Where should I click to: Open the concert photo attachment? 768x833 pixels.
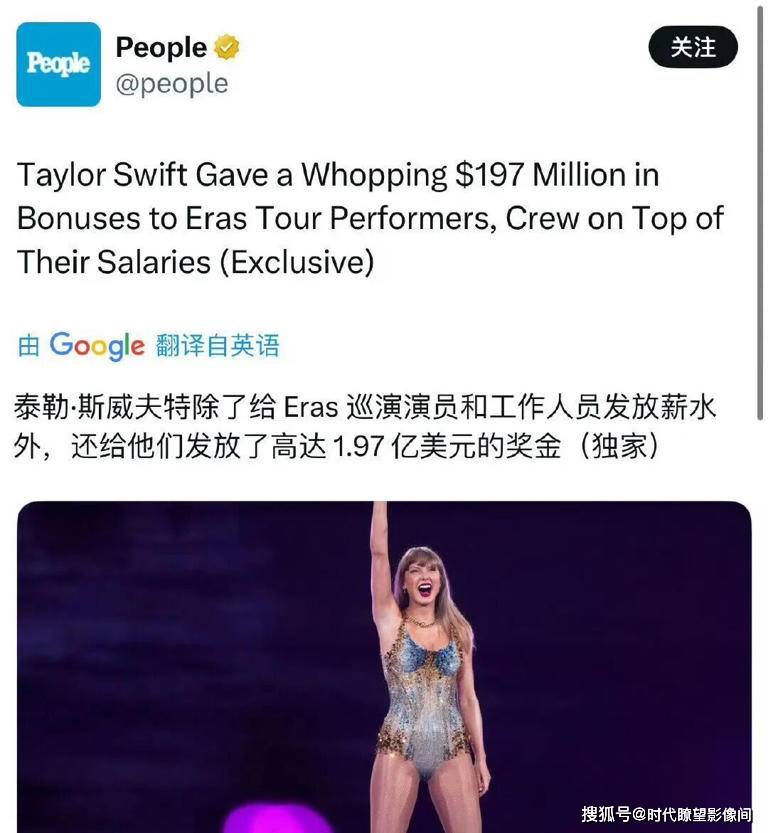[384, 667]
